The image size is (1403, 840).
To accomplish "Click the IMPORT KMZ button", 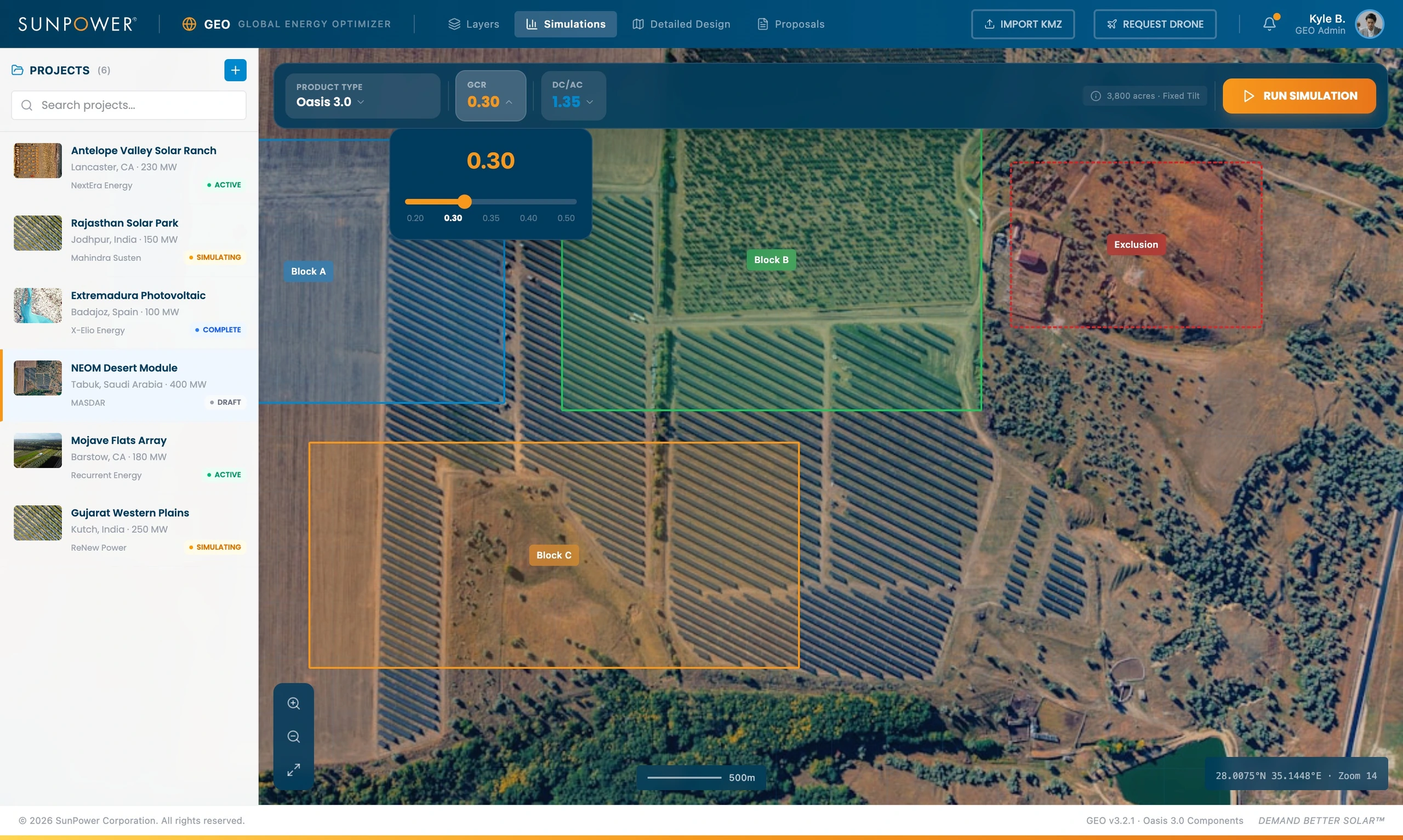I will pyautogui.click(x=1023, y=24).
